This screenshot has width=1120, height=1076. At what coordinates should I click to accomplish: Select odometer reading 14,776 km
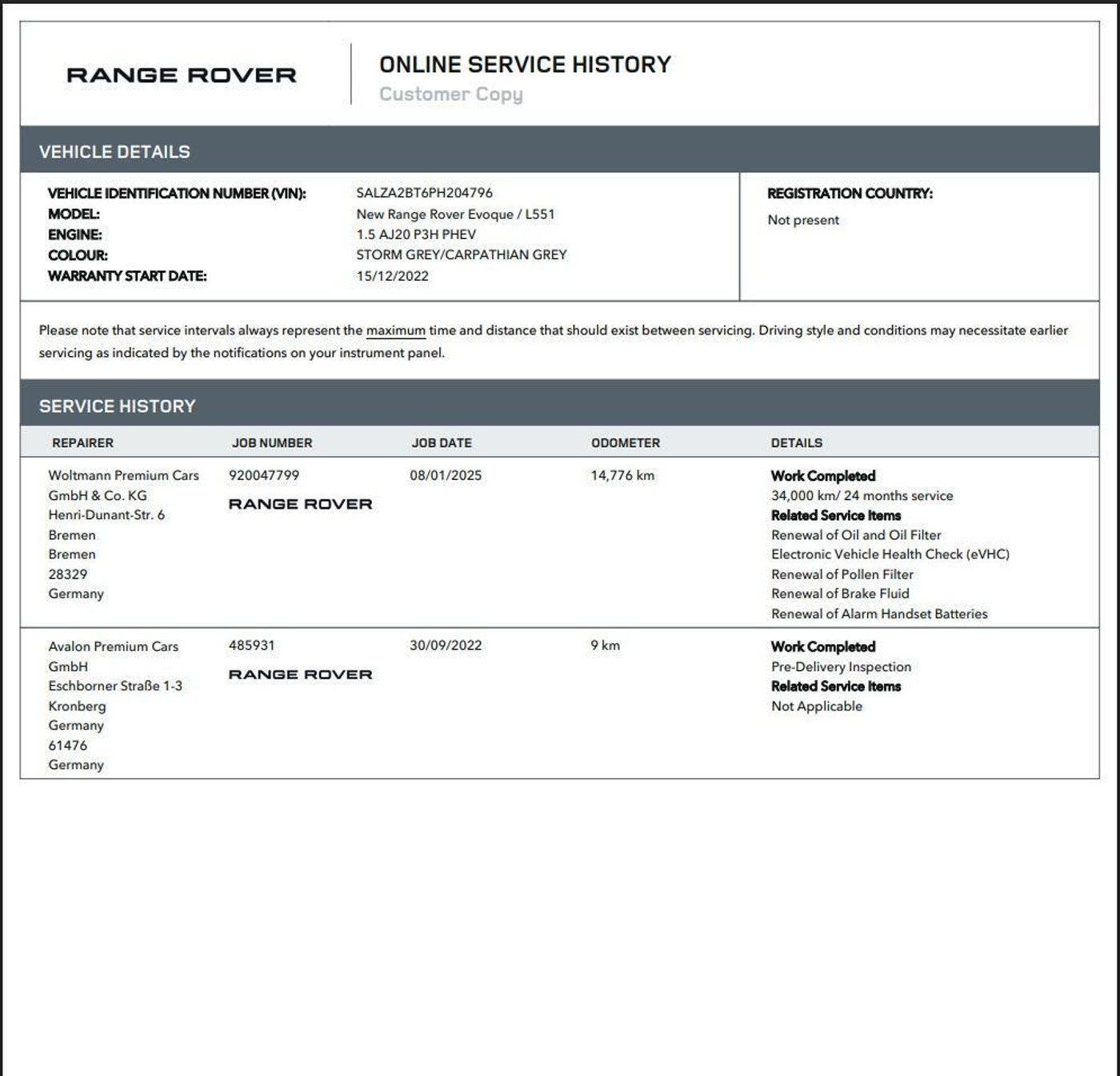[622, 475]
